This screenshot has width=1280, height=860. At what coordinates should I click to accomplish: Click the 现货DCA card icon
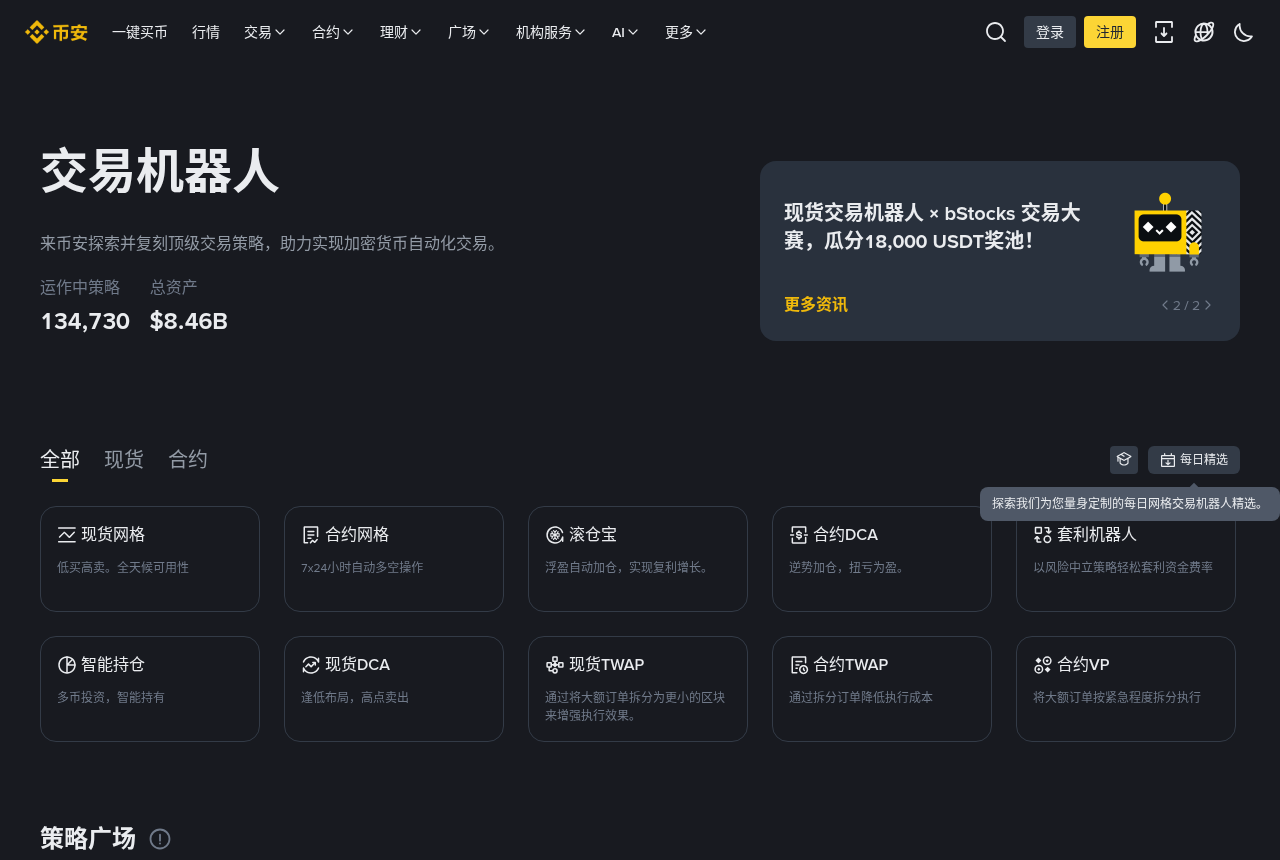click(311, 665)
